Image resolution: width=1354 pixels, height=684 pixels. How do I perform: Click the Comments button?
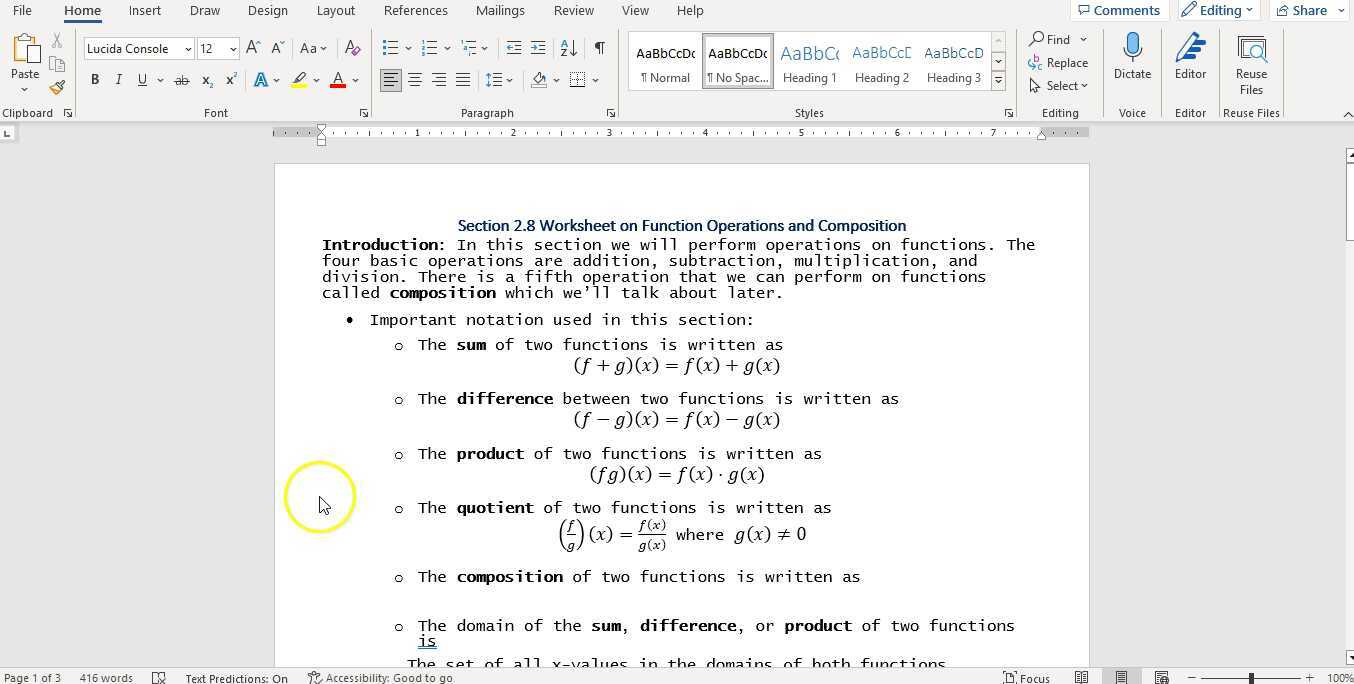(x=1119, y=10)
